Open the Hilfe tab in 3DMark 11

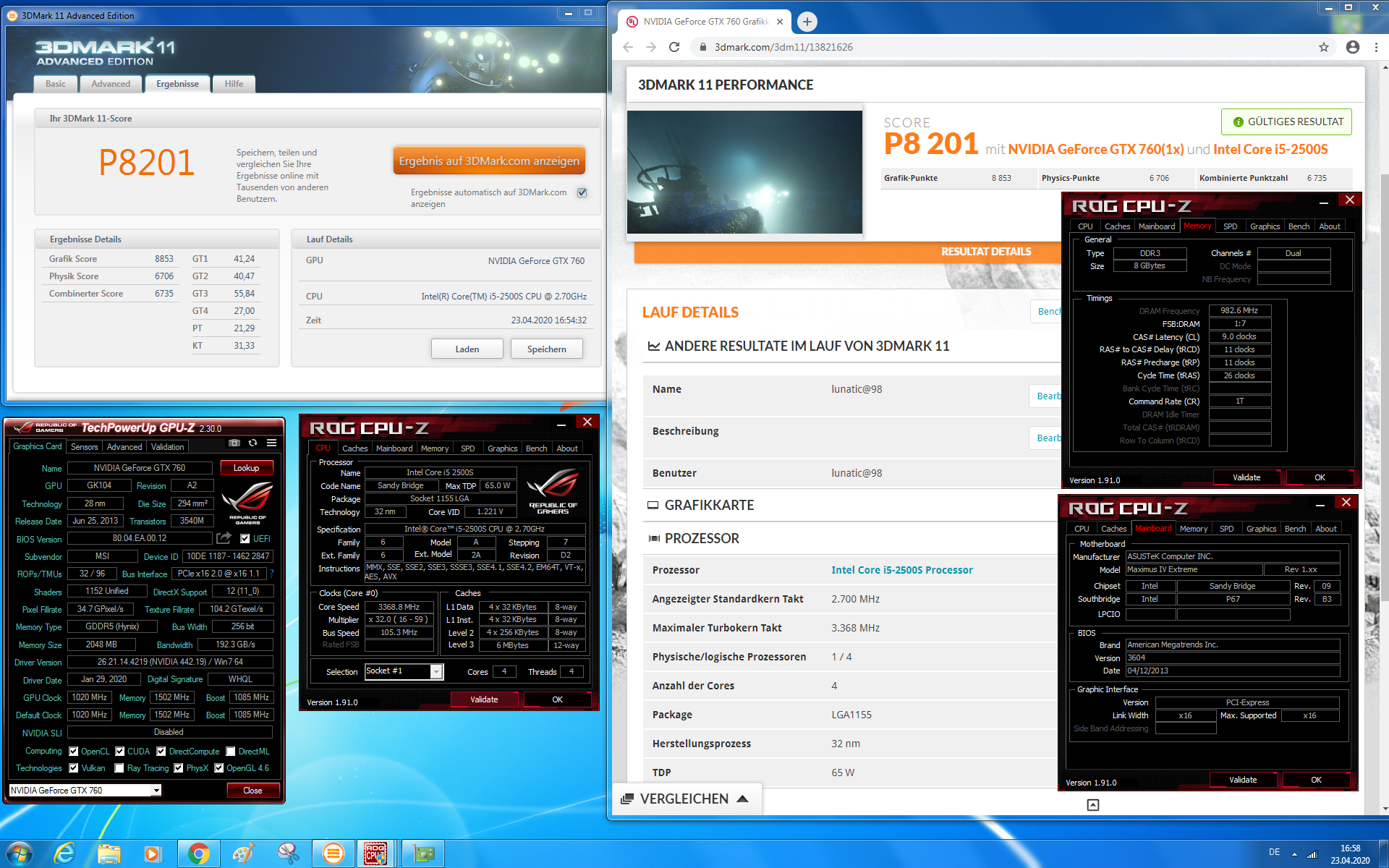[x=234, y=84]
